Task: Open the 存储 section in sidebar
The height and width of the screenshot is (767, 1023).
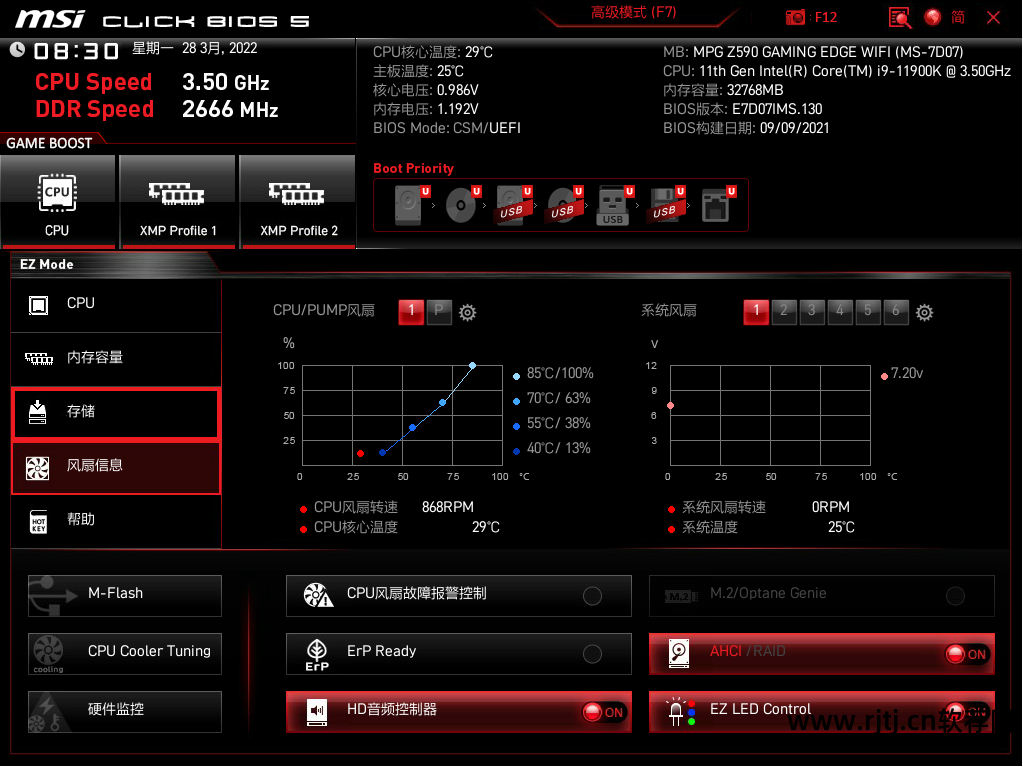Action: 116,412
